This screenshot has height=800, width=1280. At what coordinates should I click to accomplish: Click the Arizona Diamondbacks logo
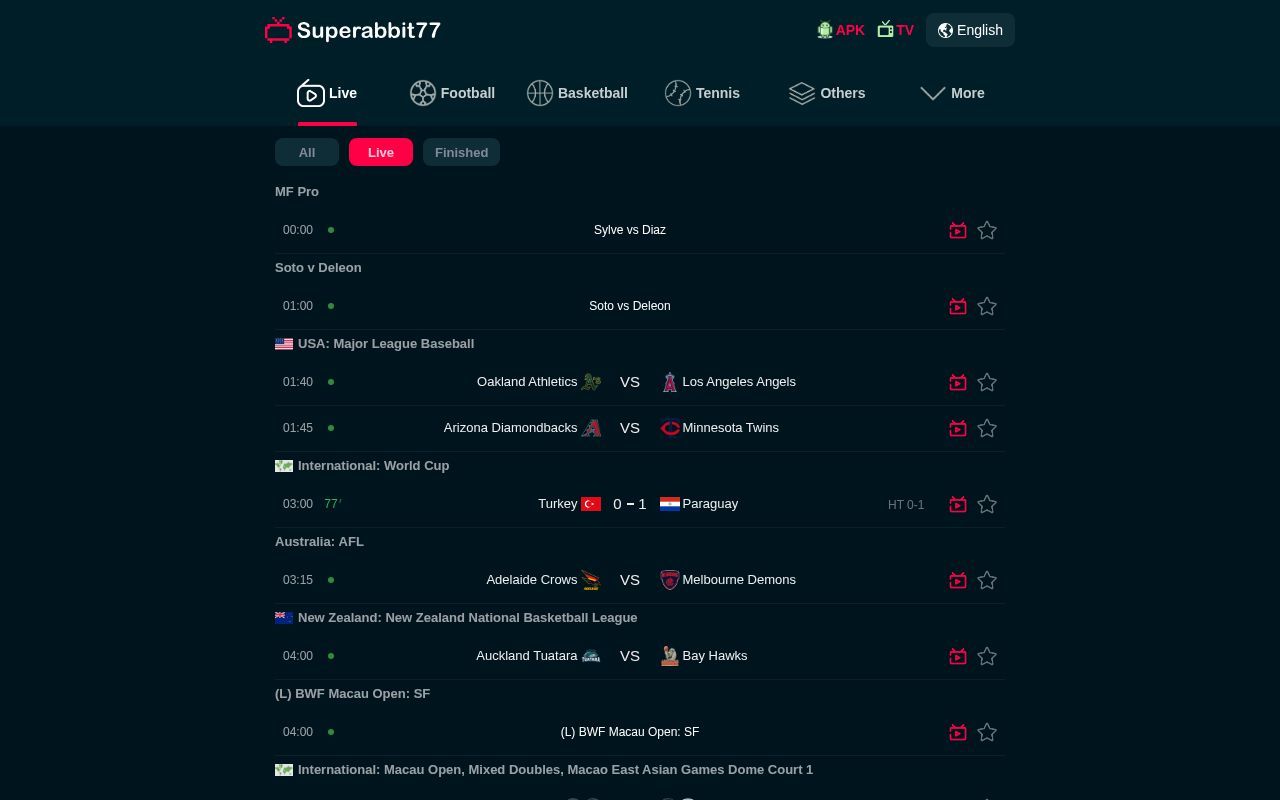[591, 428]
